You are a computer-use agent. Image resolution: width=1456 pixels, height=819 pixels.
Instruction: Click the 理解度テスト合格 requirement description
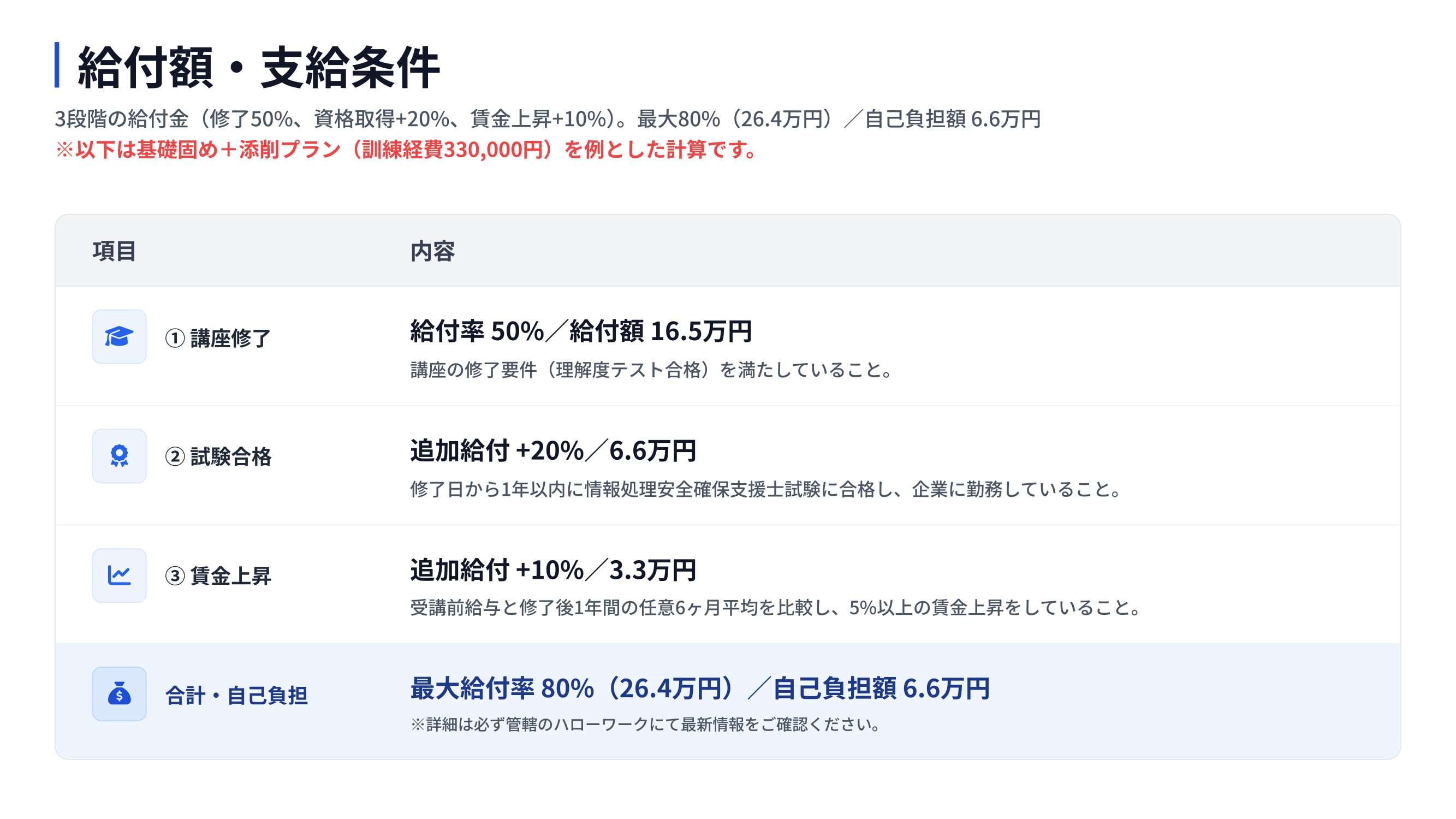(x=651, y=370)
